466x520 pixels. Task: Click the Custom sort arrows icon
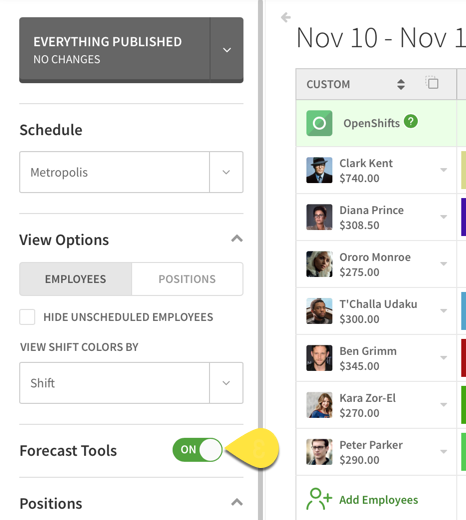[x=401, y=84]
